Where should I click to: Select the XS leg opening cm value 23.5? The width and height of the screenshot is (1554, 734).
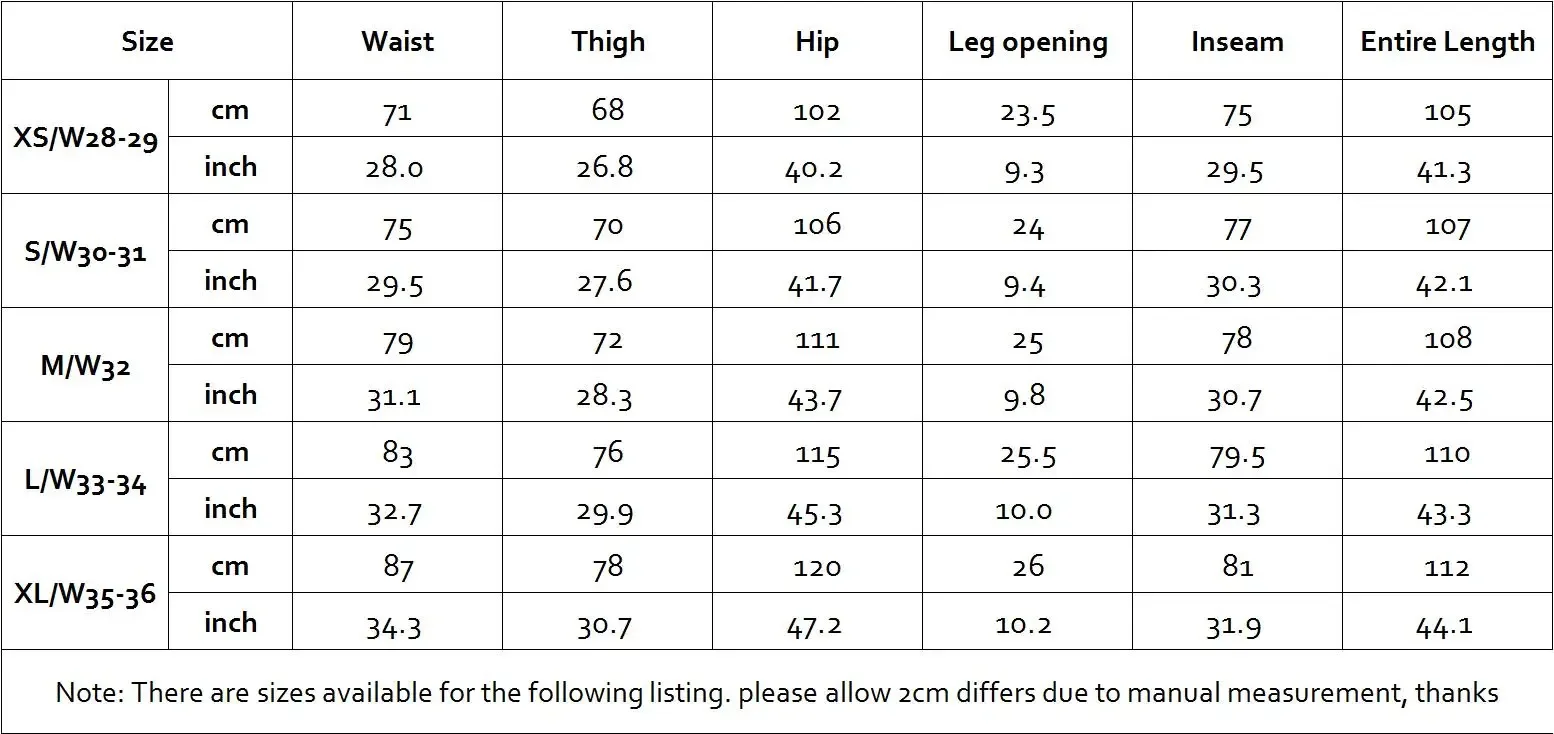[x=1027, y=112]
